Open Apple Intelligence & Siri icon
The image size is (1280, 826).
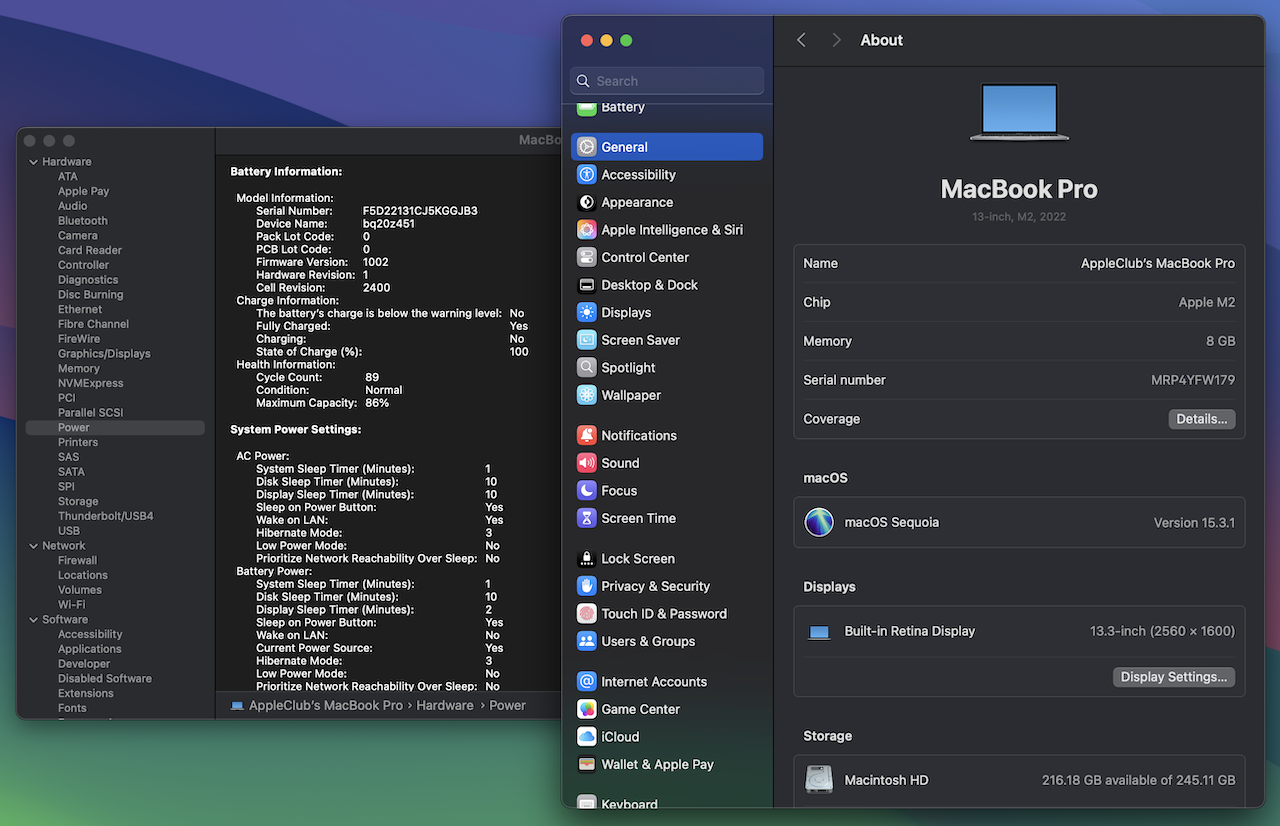coord(587,230)
